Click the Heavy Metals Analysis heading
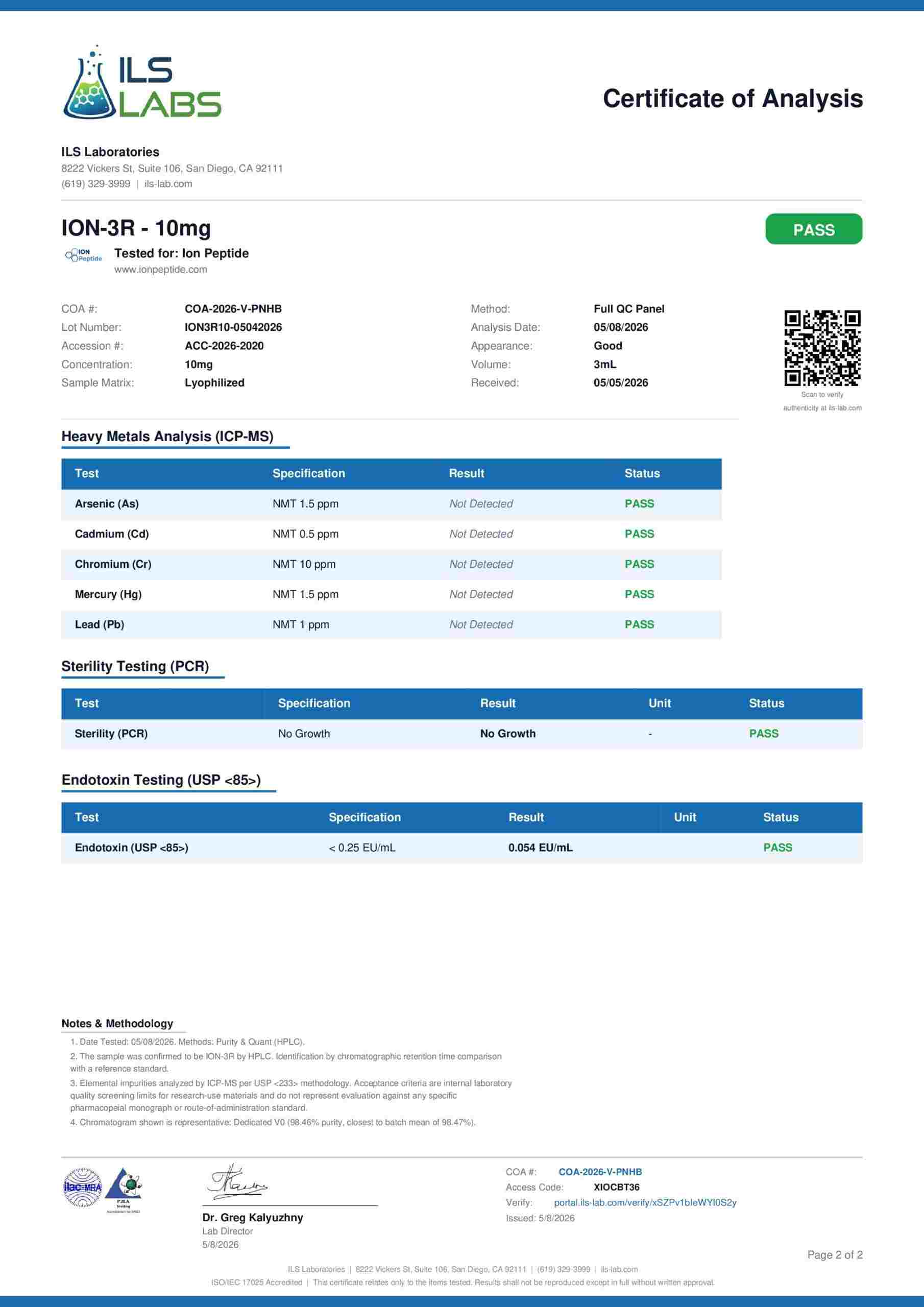Viewport: 924px width, 1307px height. tap(167, 437)
